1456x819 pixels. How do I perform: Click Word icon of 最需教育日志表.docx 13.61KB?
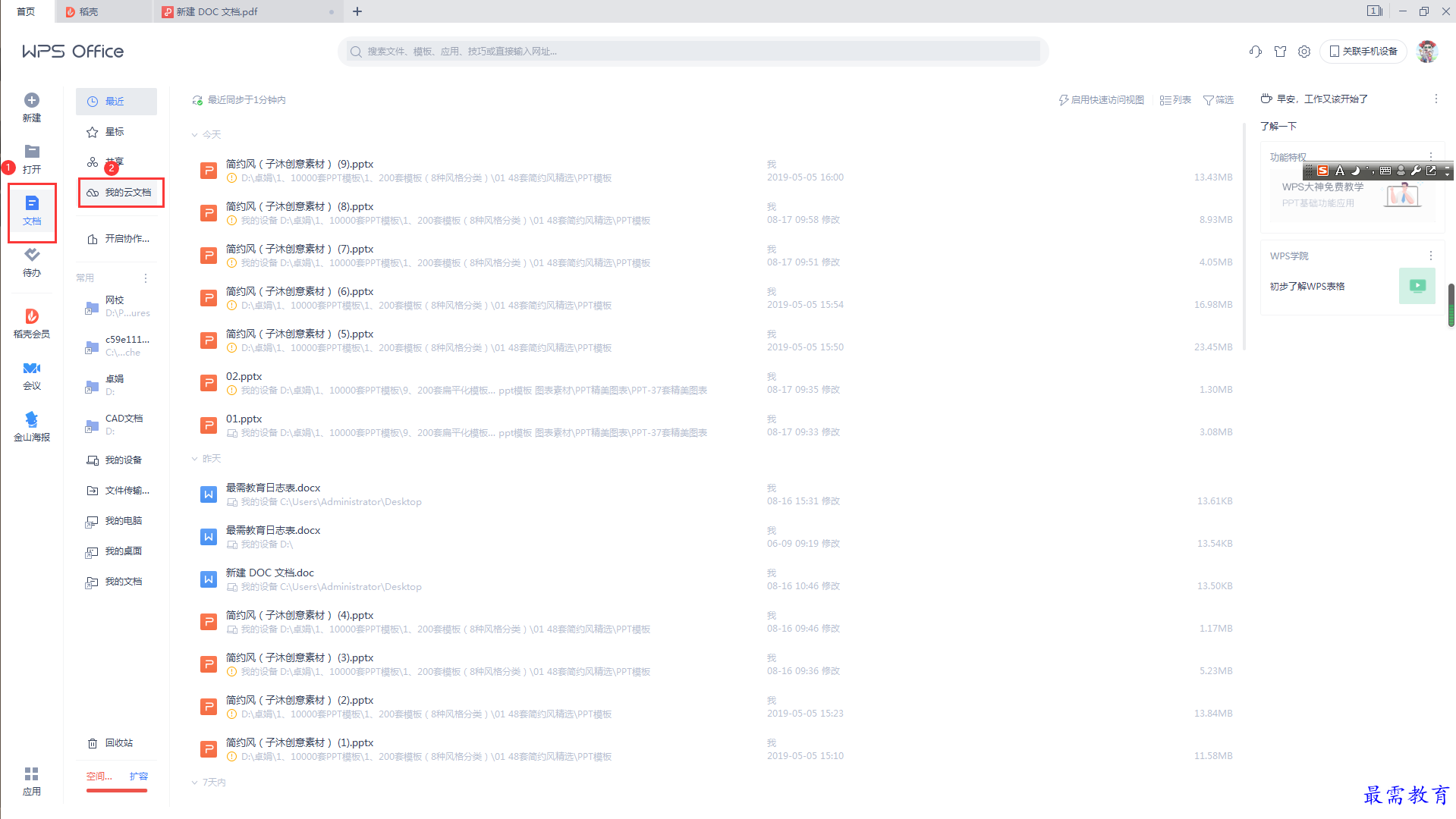pos(209,494)
